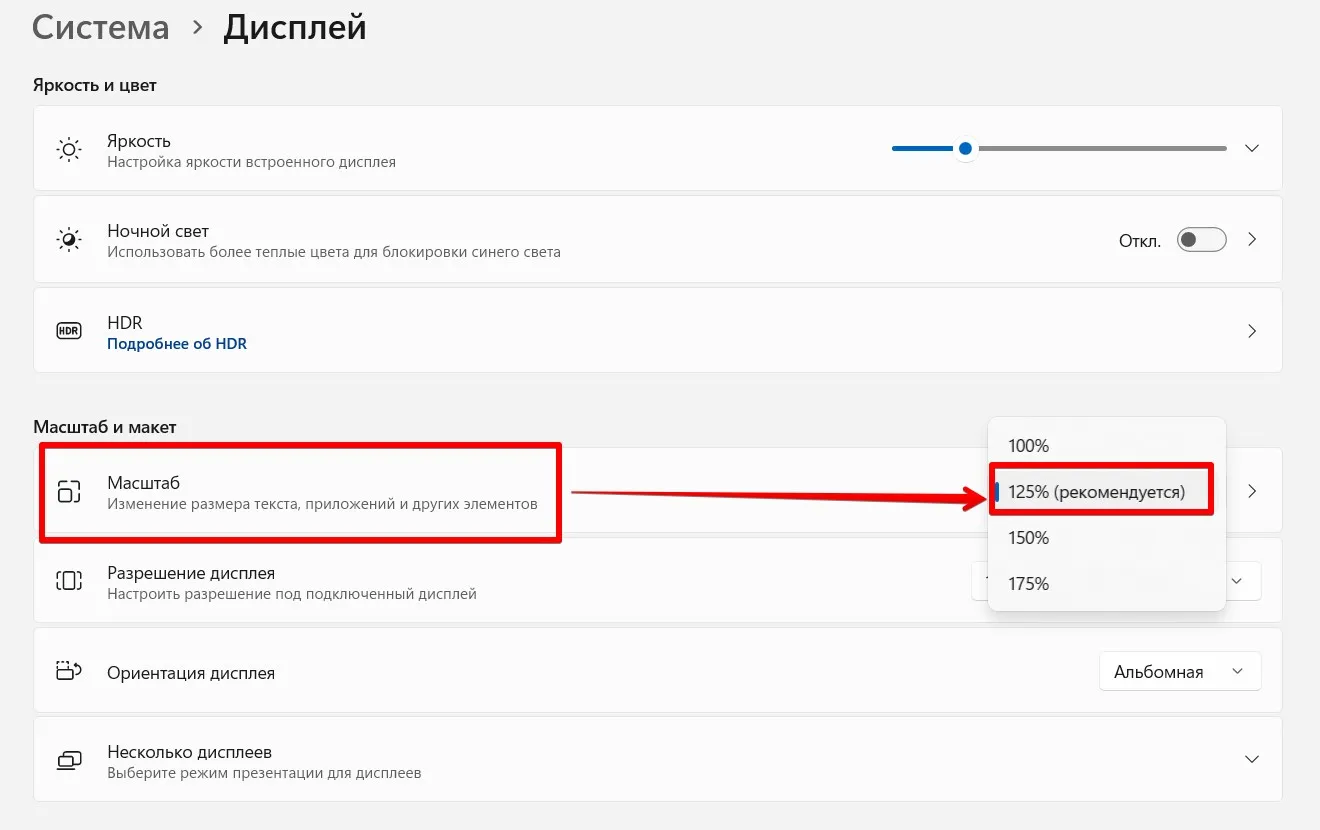This screenshot has width=1320, height=830.
Task: Select 175% scale option
Action: point(1106,584)
